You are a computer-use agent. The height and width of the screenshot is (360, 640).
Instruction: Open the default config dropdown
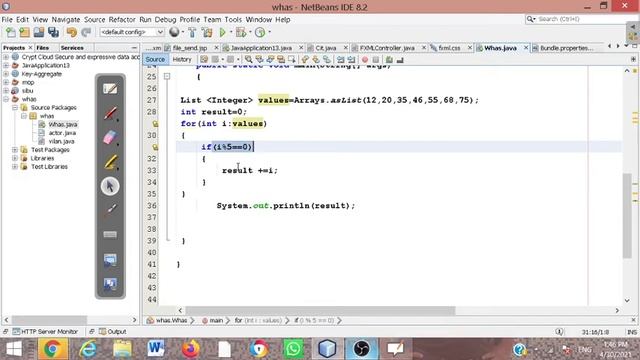[x=132, y=32]
